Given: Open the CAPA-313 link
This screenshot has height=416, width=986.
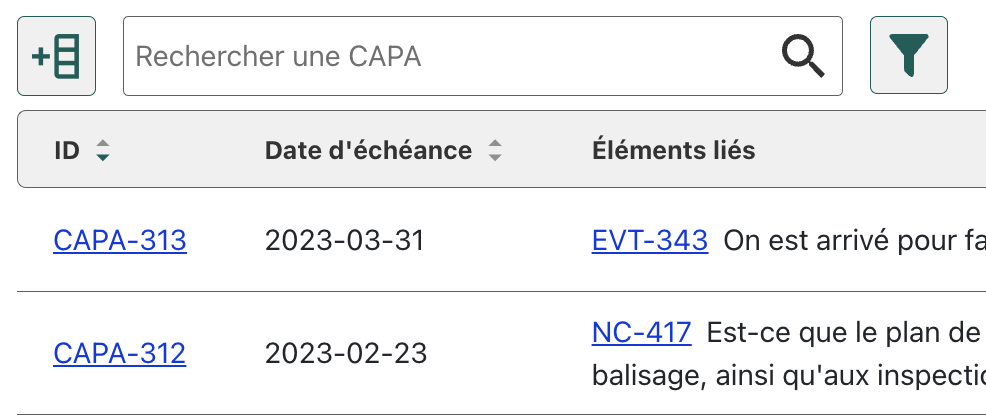Looking at the screenshot, I should (119, 241).
